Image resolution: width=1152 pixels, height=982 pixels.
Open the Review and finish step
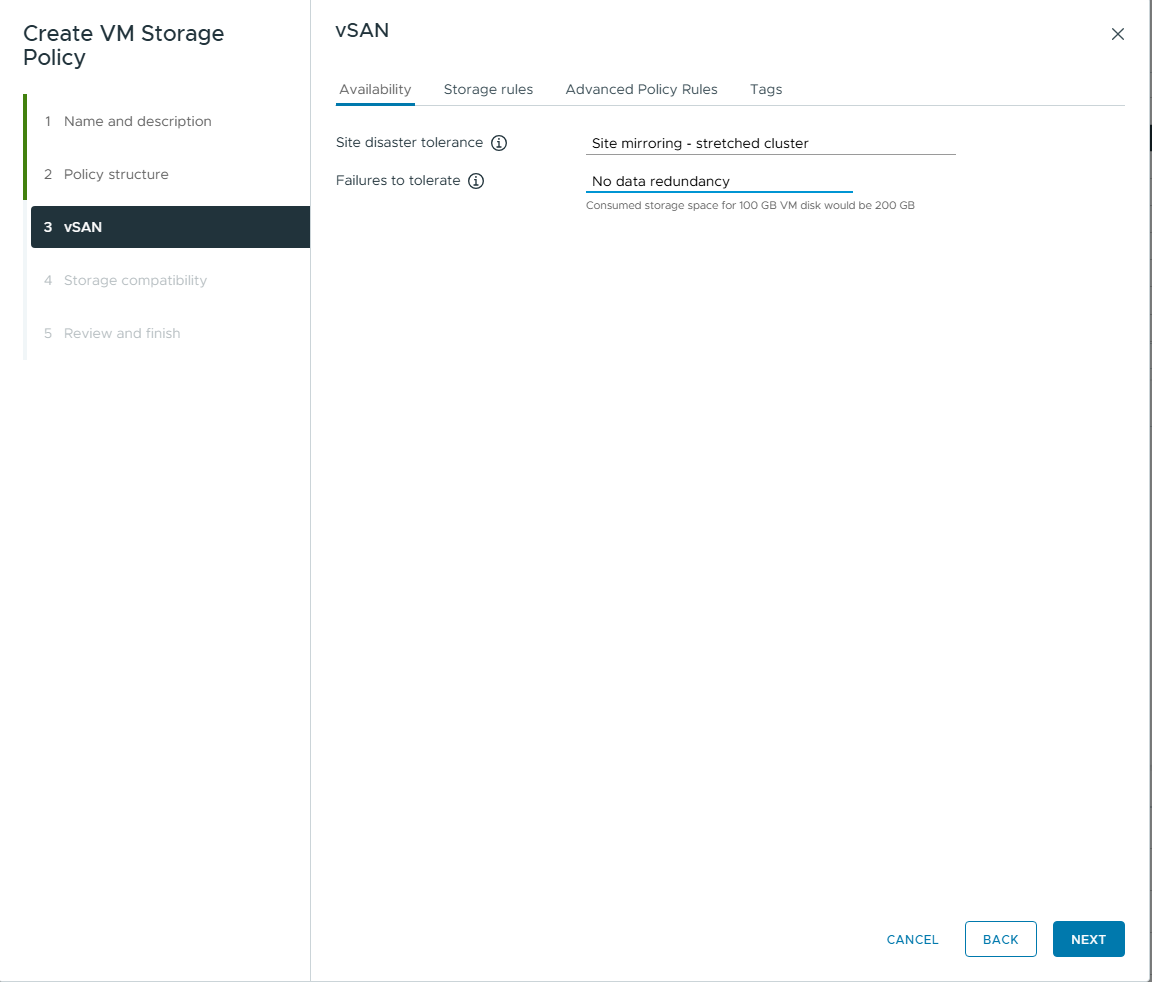122,333
